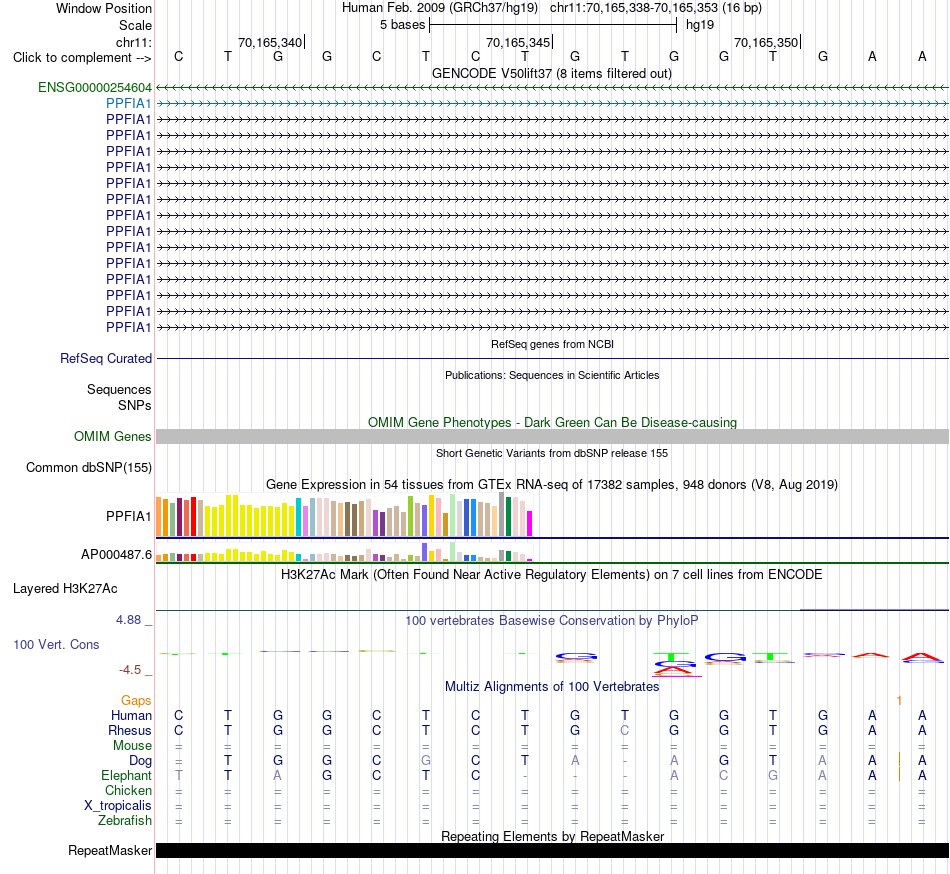Select the 'chr11:' ruler label
This screenshot has width=950, height=874.
tap(133, 42)
